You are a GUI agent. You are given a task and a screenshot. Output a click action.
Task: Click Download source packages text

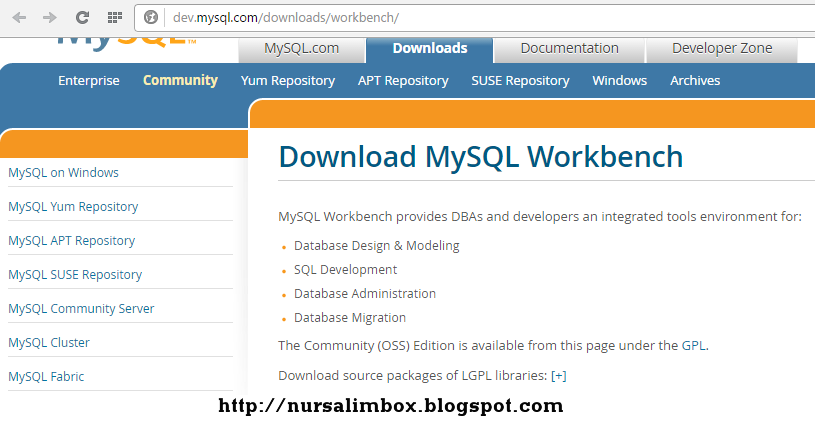coord(413,376)
